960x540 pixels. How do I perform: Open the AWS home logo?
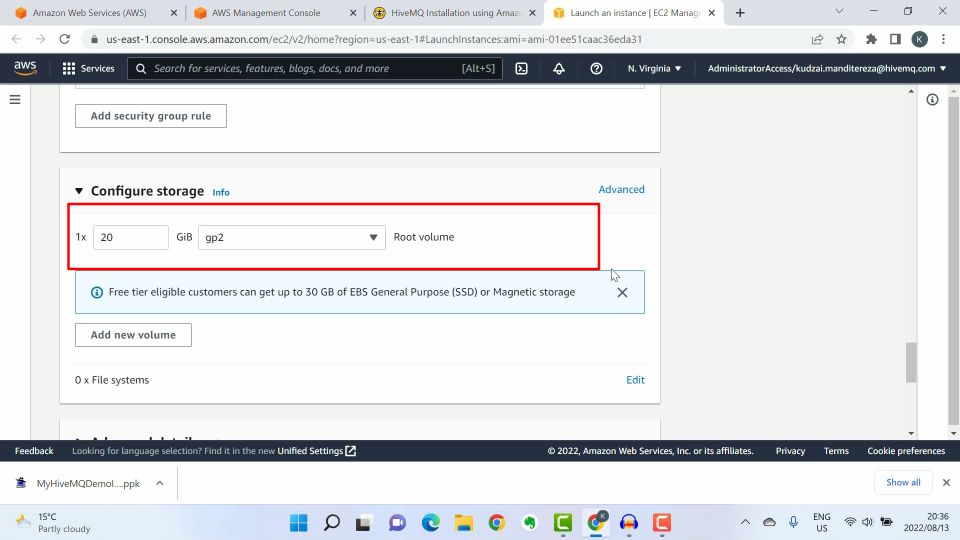(x=25, y=68)
